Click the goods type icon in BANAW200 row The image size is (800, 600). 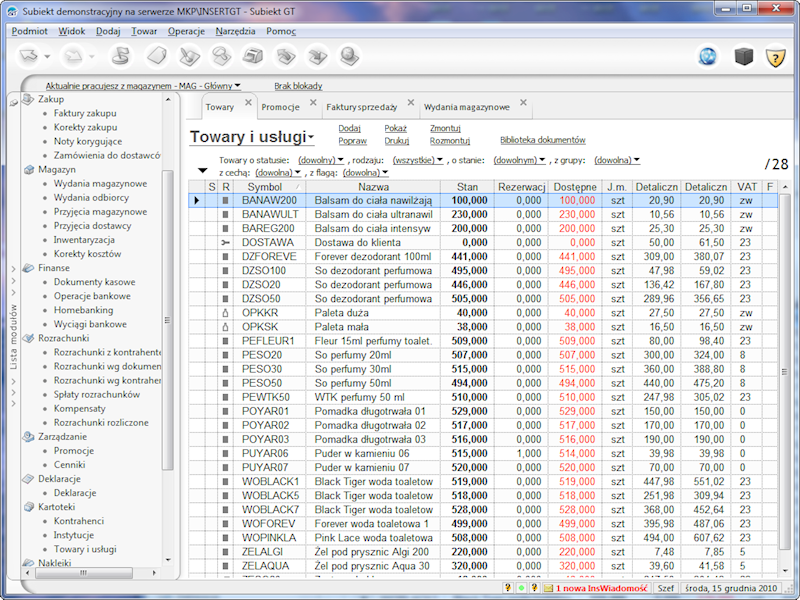[x=226, y=201]
